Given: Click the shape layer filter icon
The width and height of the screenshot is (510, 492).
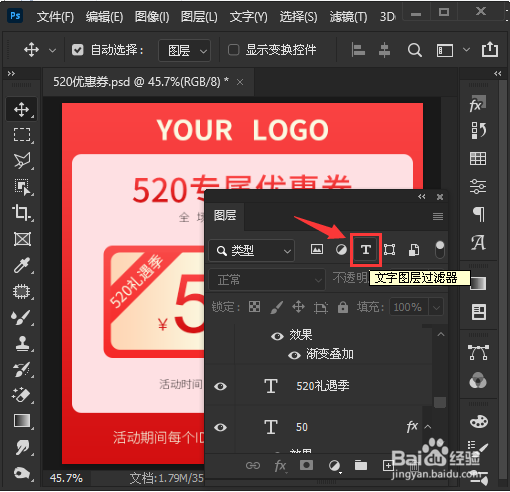Looking at the screenshot, I should click(389, 249).
